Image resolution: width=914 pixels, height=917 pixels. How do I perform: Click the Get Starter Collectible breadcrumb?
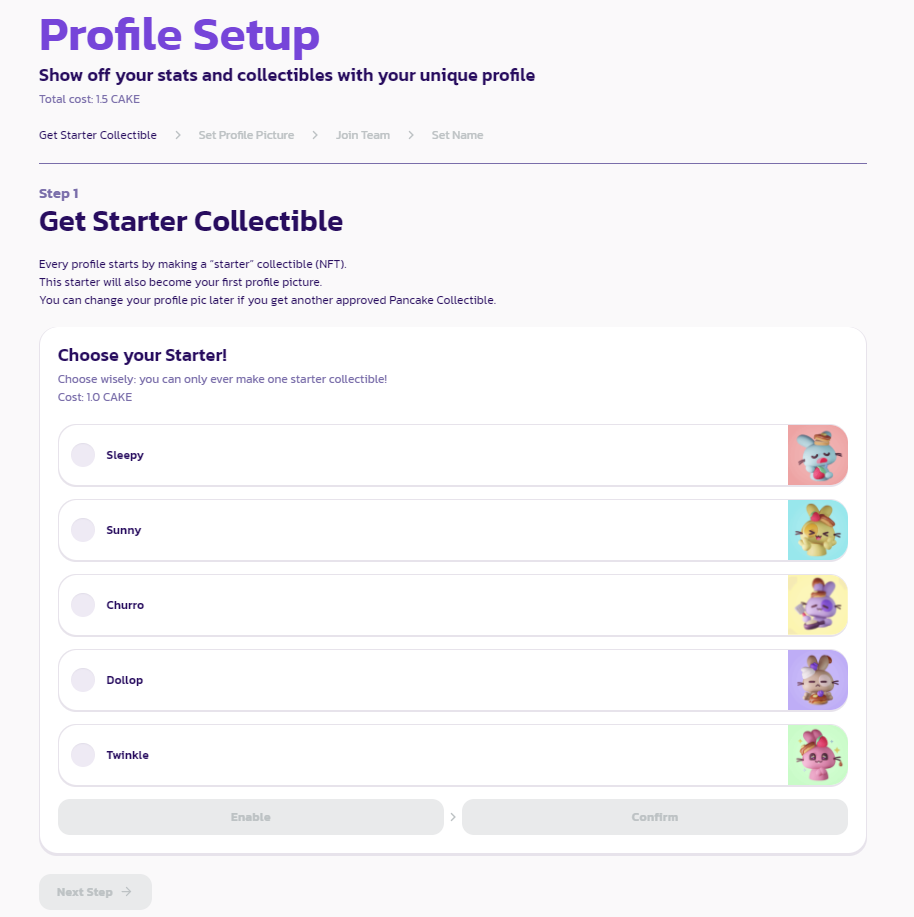click(98, 135)
